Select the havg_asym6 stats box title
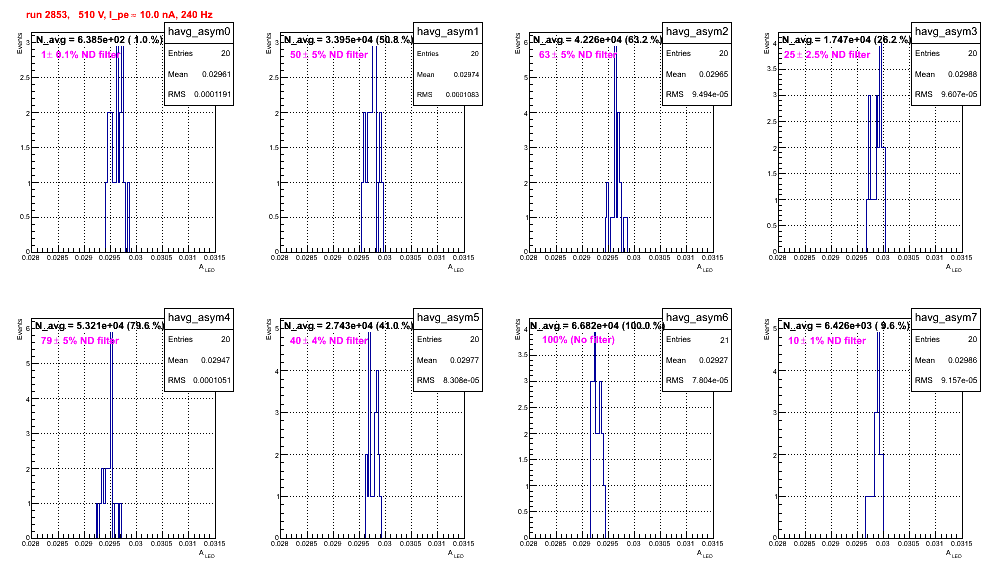The height and width of the screenshot is (572, 996). [x=697, y=318]
